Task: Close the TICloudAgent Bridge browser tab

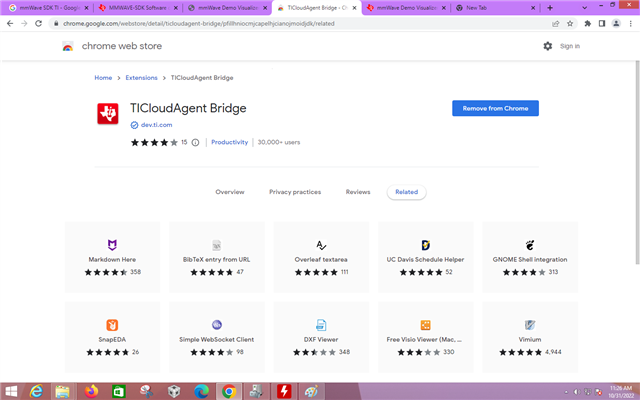Action: tap(354, 8)
